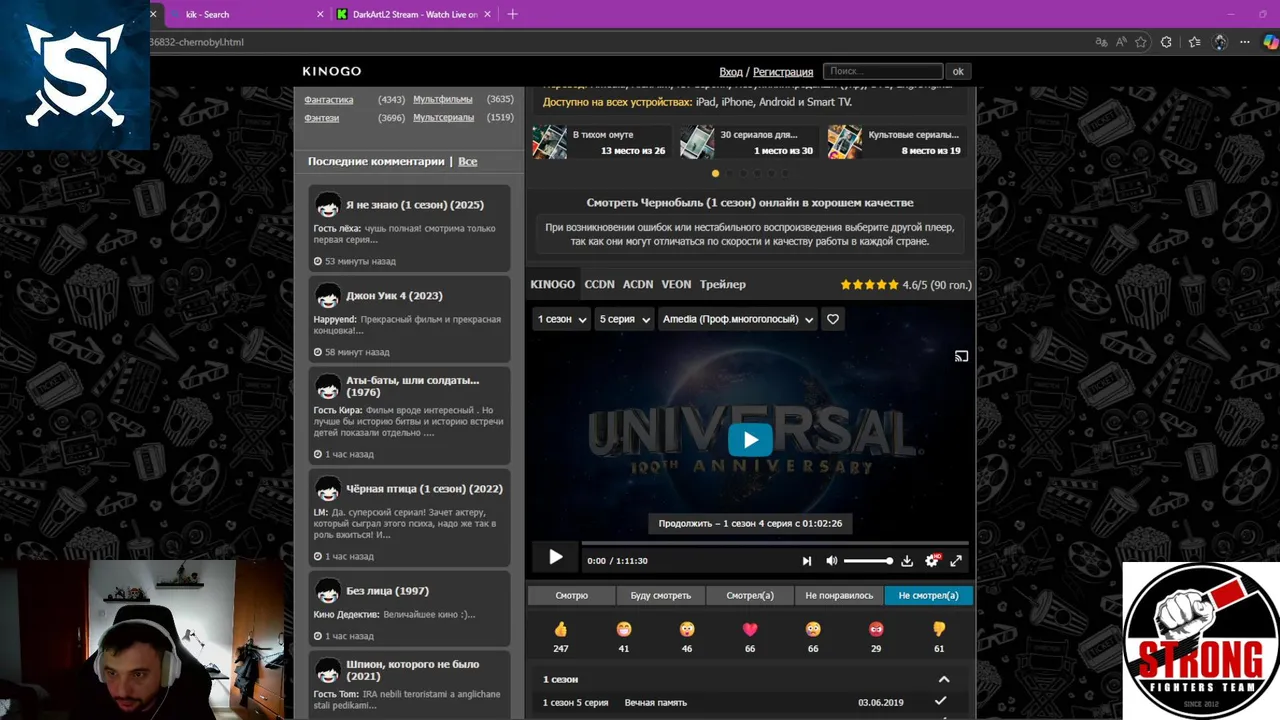Open the browser profile avatar

[1220, 42]
